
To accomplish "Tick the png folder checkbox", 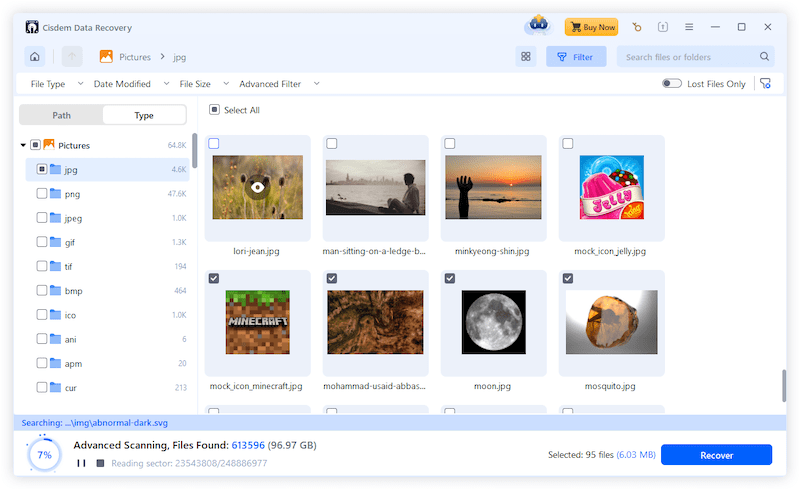I will point(41,193).
